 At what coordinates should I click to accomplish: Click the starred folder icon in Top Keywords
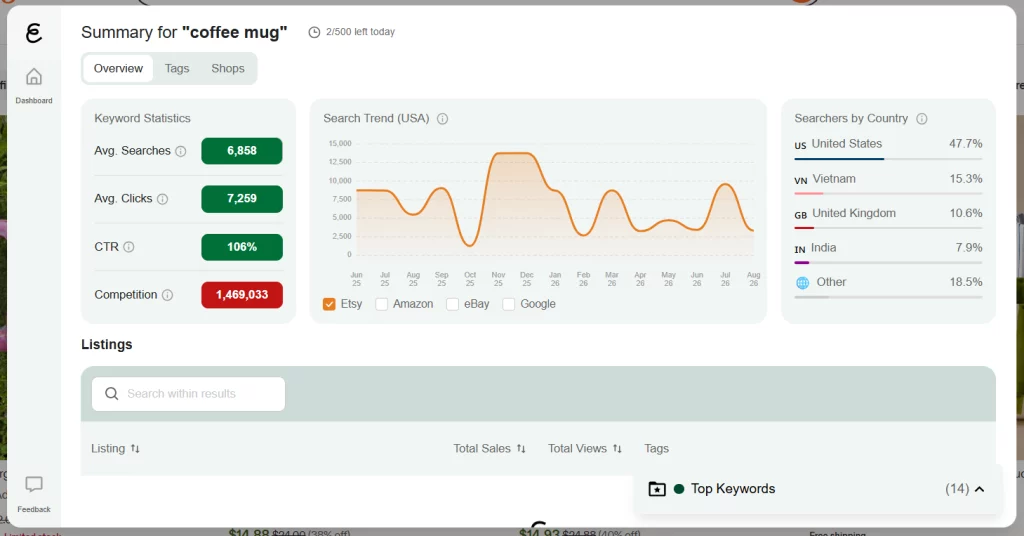pyautogui.click(x=657, y=489)
